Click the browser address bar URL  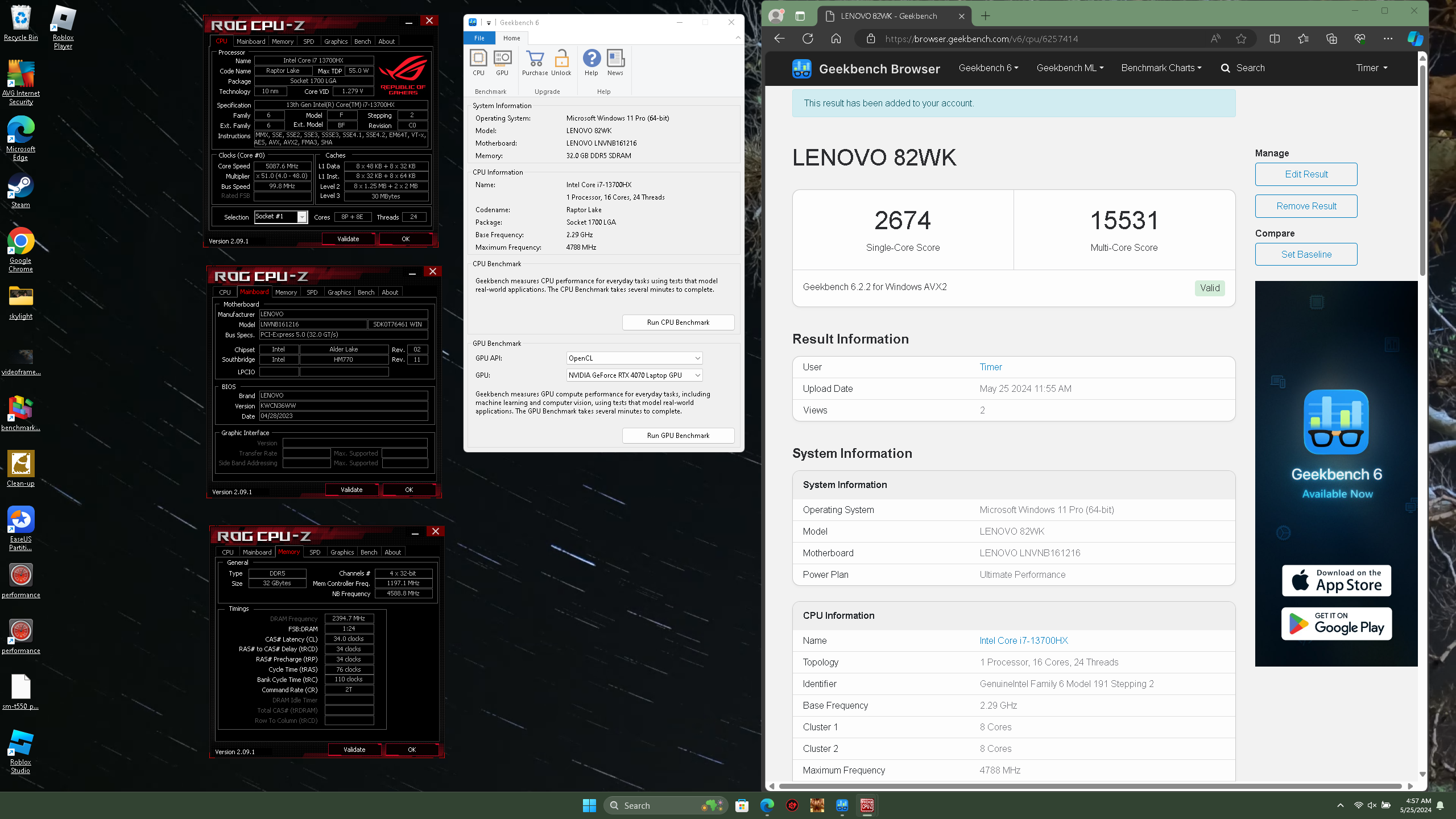981,39
